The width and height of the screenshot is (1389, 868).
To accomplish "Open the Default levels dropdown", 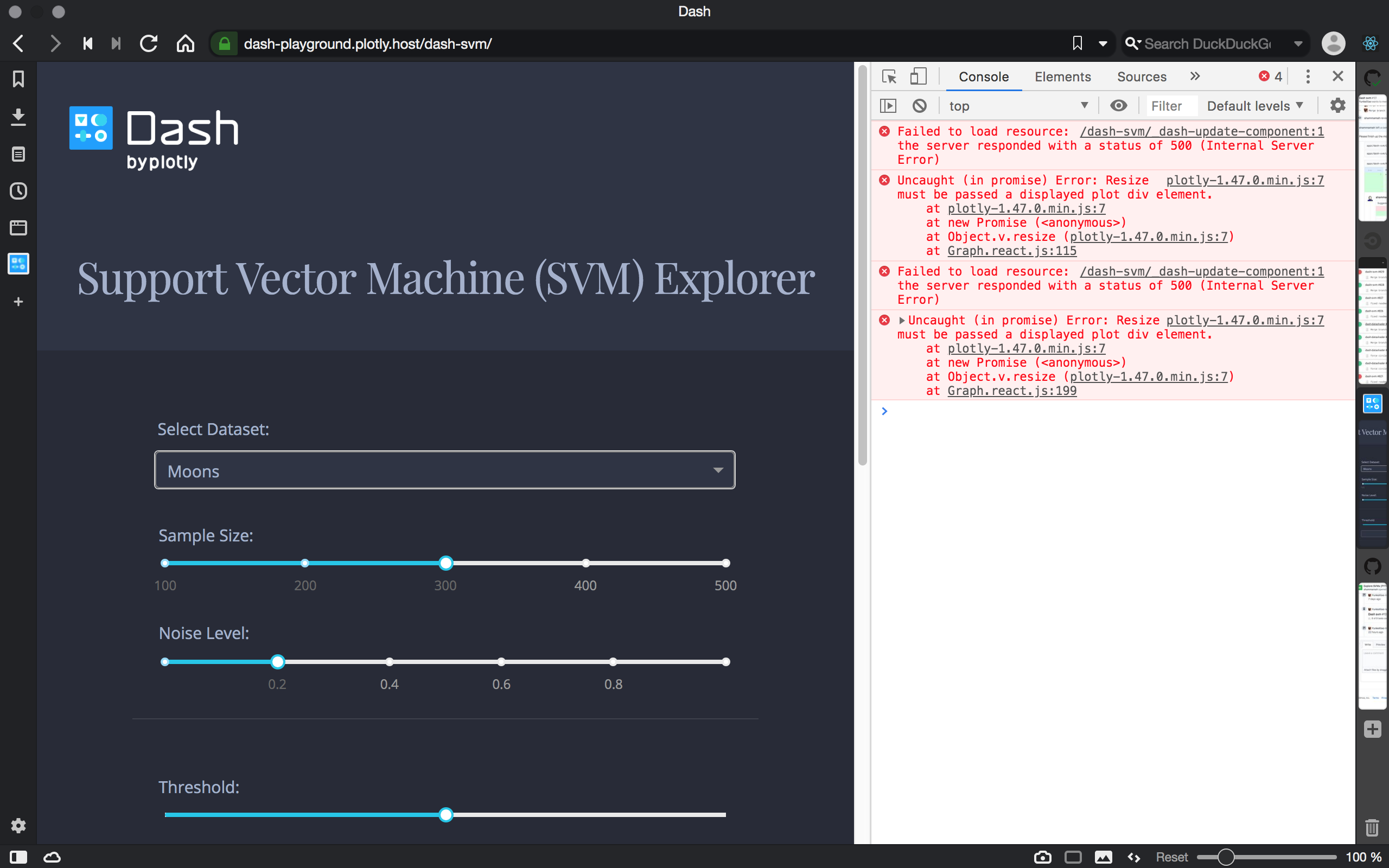I will [1254, 106].
